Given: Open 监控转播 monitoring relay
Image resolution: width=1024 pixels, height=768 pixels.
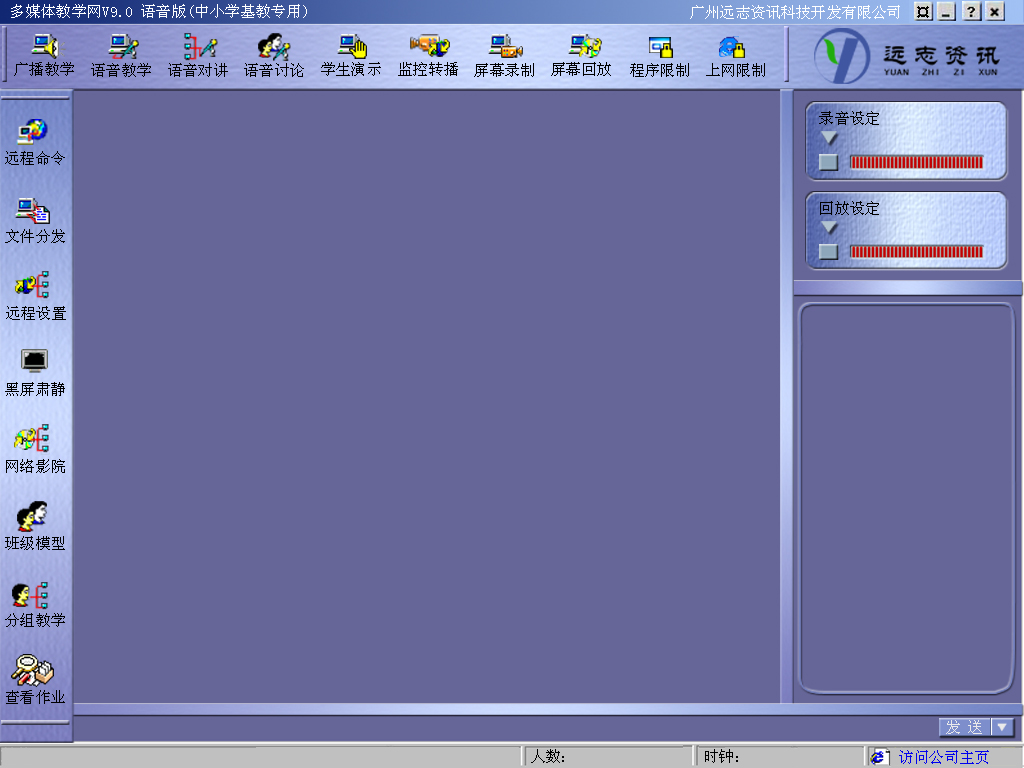Looking at the screenshot, I should pyautogui.click(x=428, y=56).
